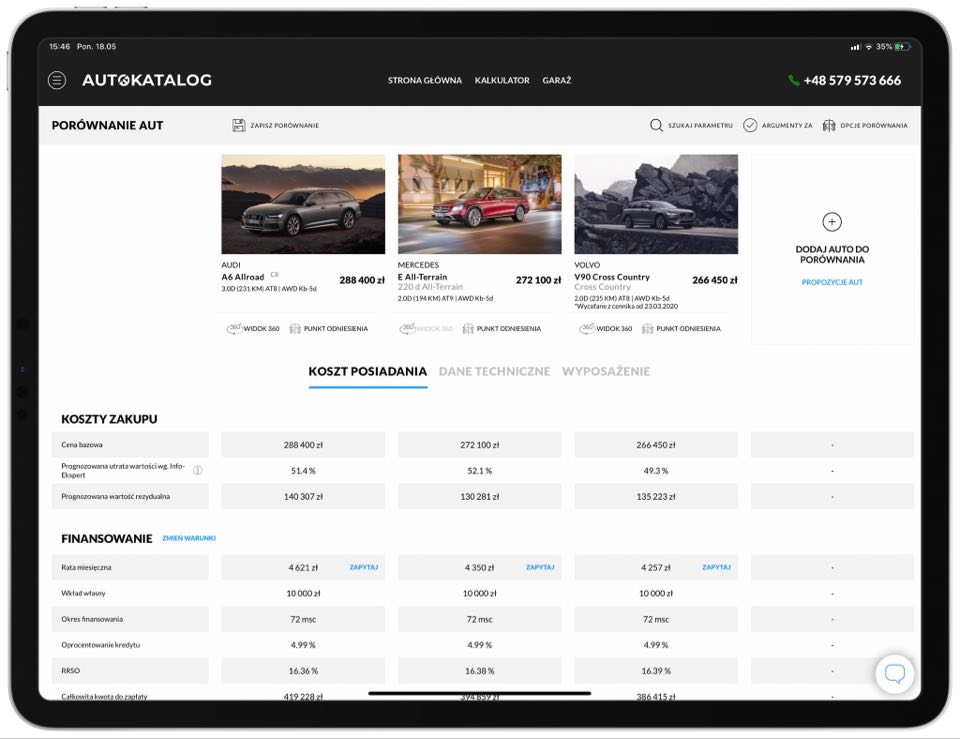Screen dimensions: 960x739
Task: Tap the green phone icon
Action: [793, 80]
